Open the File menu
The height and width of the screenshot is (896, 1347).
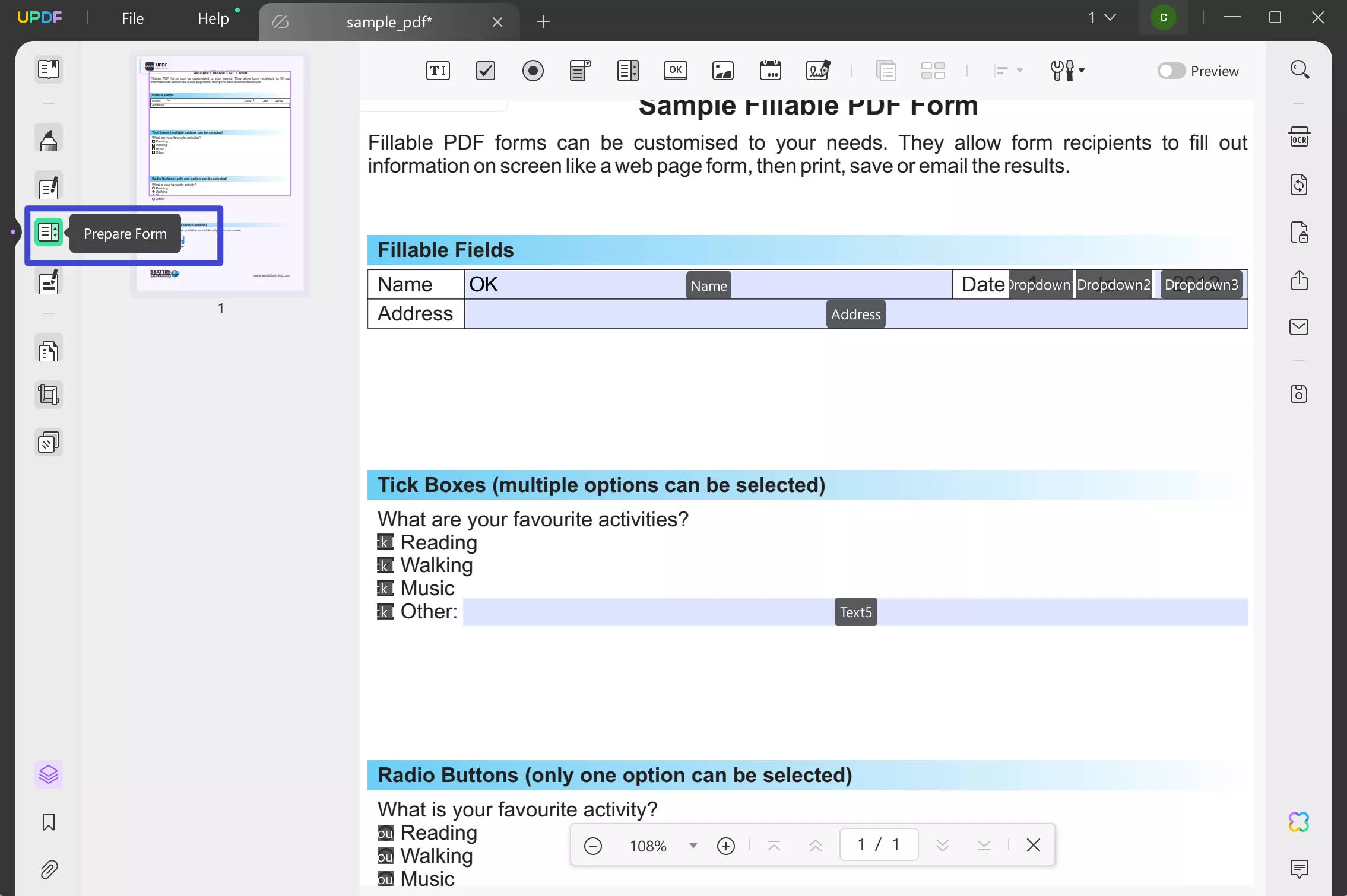[x=132, y=18]
